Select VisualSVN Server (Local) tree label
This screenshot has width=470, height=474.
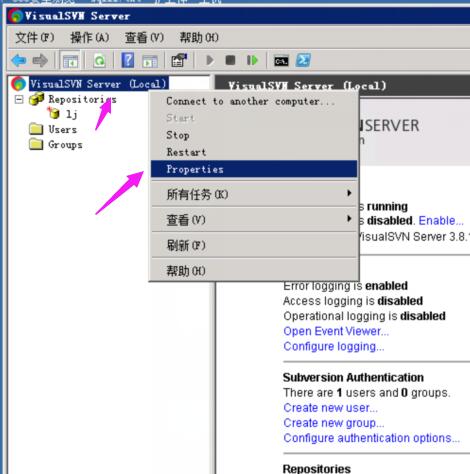[x=98, y=84]
